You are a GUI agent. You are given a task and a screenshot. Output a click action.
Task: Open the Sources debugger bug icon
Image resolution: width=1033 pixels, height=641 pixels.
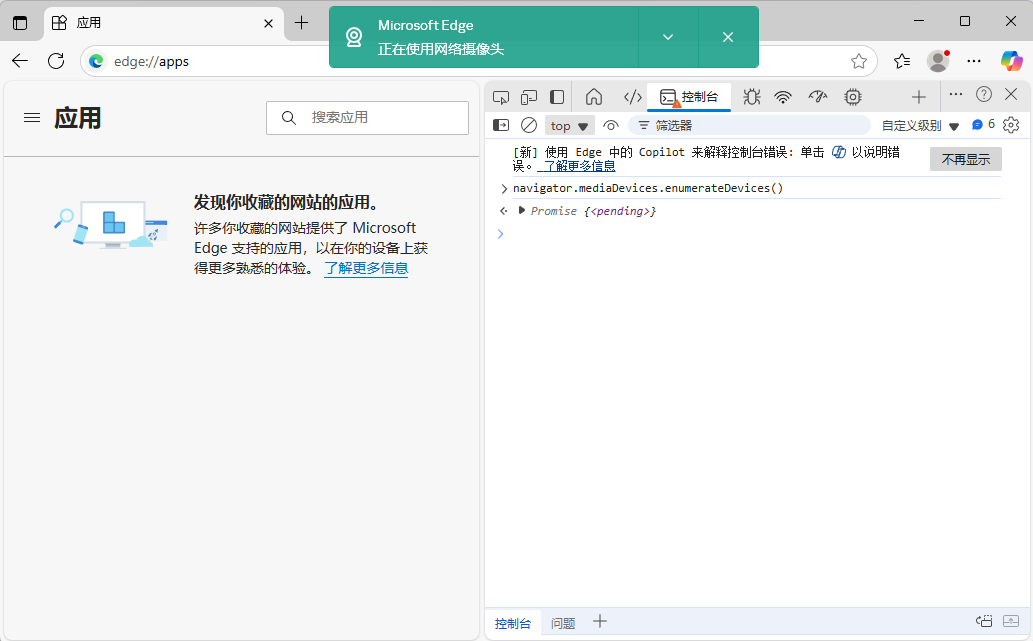(x=752, y=97)
